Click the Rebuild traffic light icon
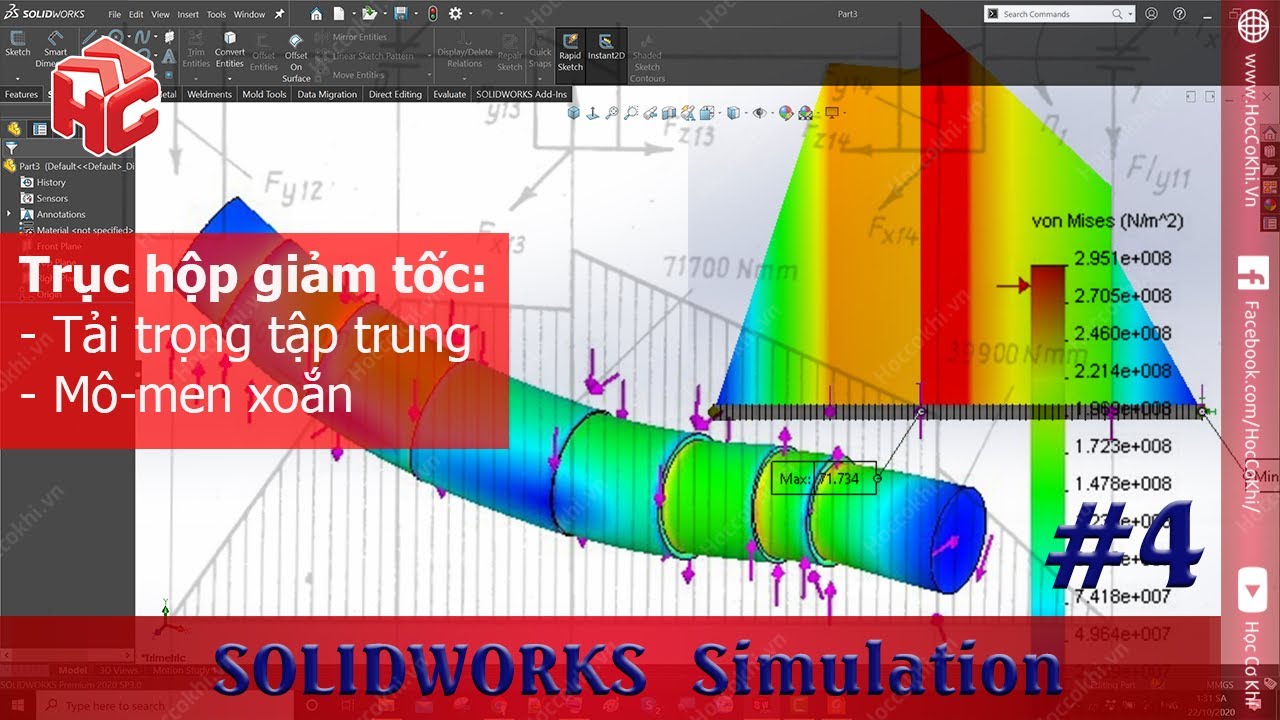The width and height of the screenshot is (1280, 720). click(432, 14)
